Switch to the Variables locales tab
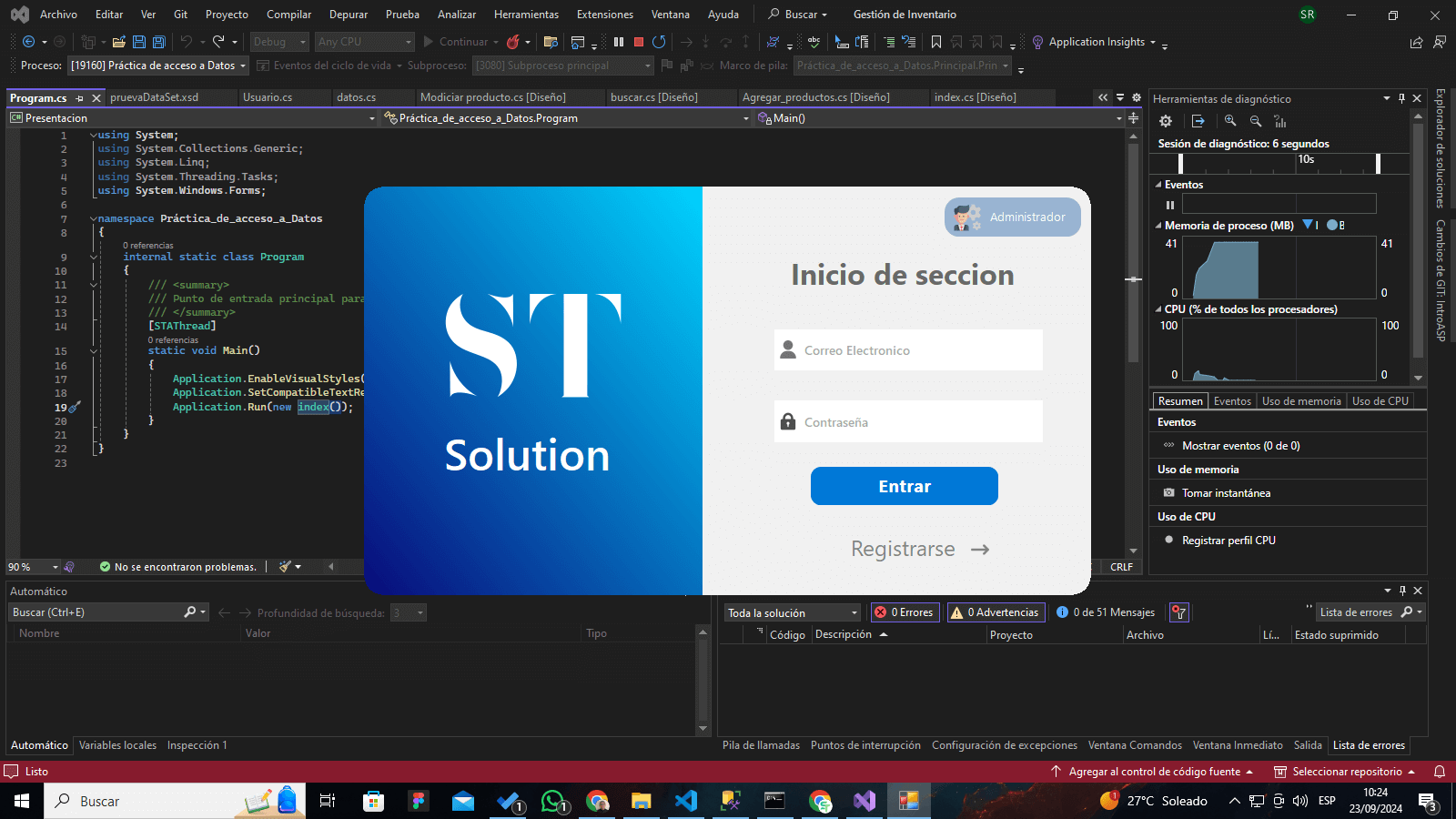 tap(117, 745)
